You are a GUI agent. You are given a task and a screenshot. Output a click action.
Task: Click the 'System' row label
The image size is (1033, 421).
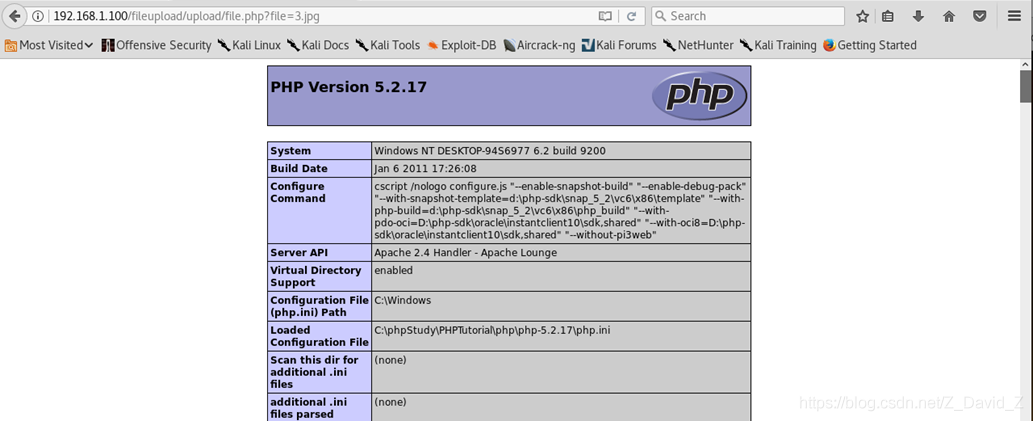(x=290, y=151)
